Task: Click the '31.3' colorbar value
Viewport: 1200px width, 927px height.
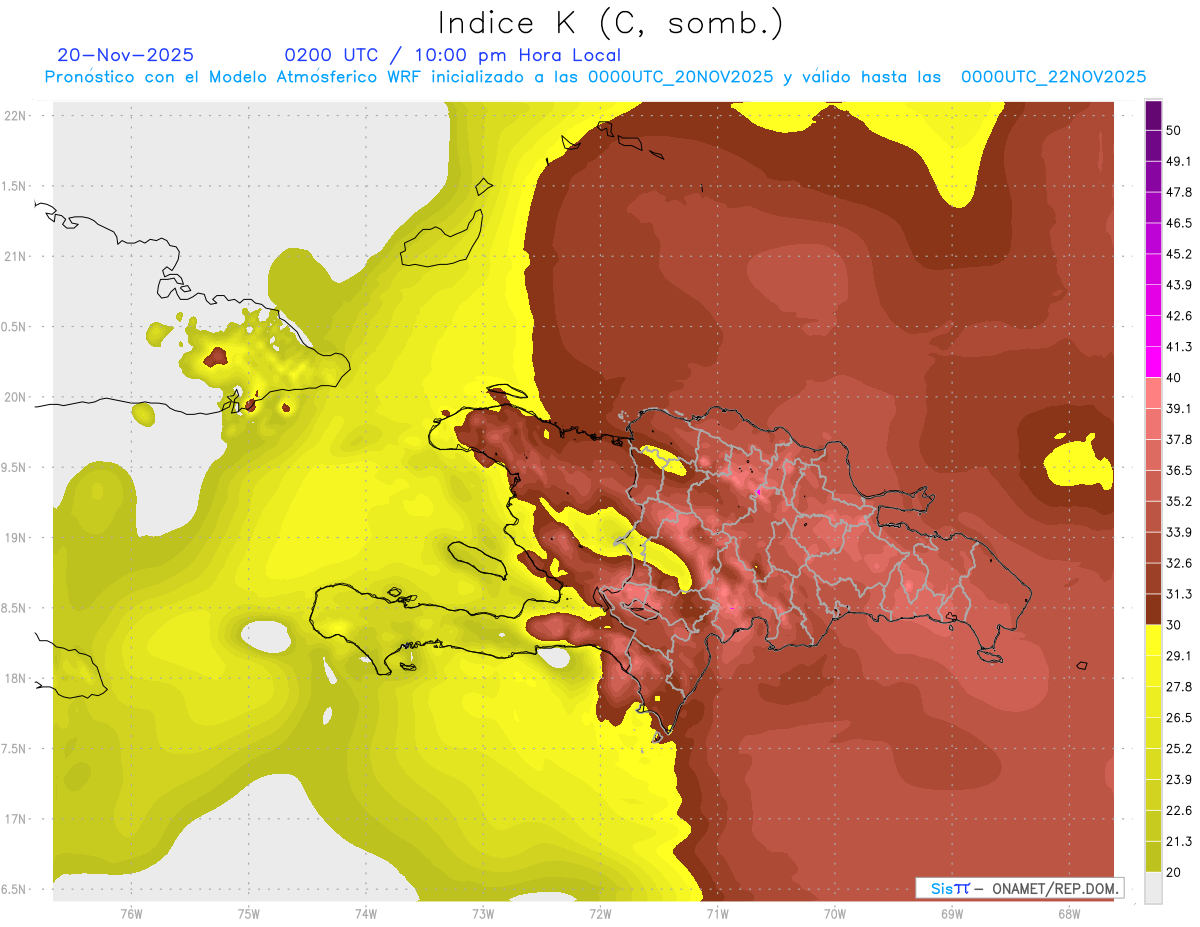Action: pyautogui.click(x=1180, y=594)
